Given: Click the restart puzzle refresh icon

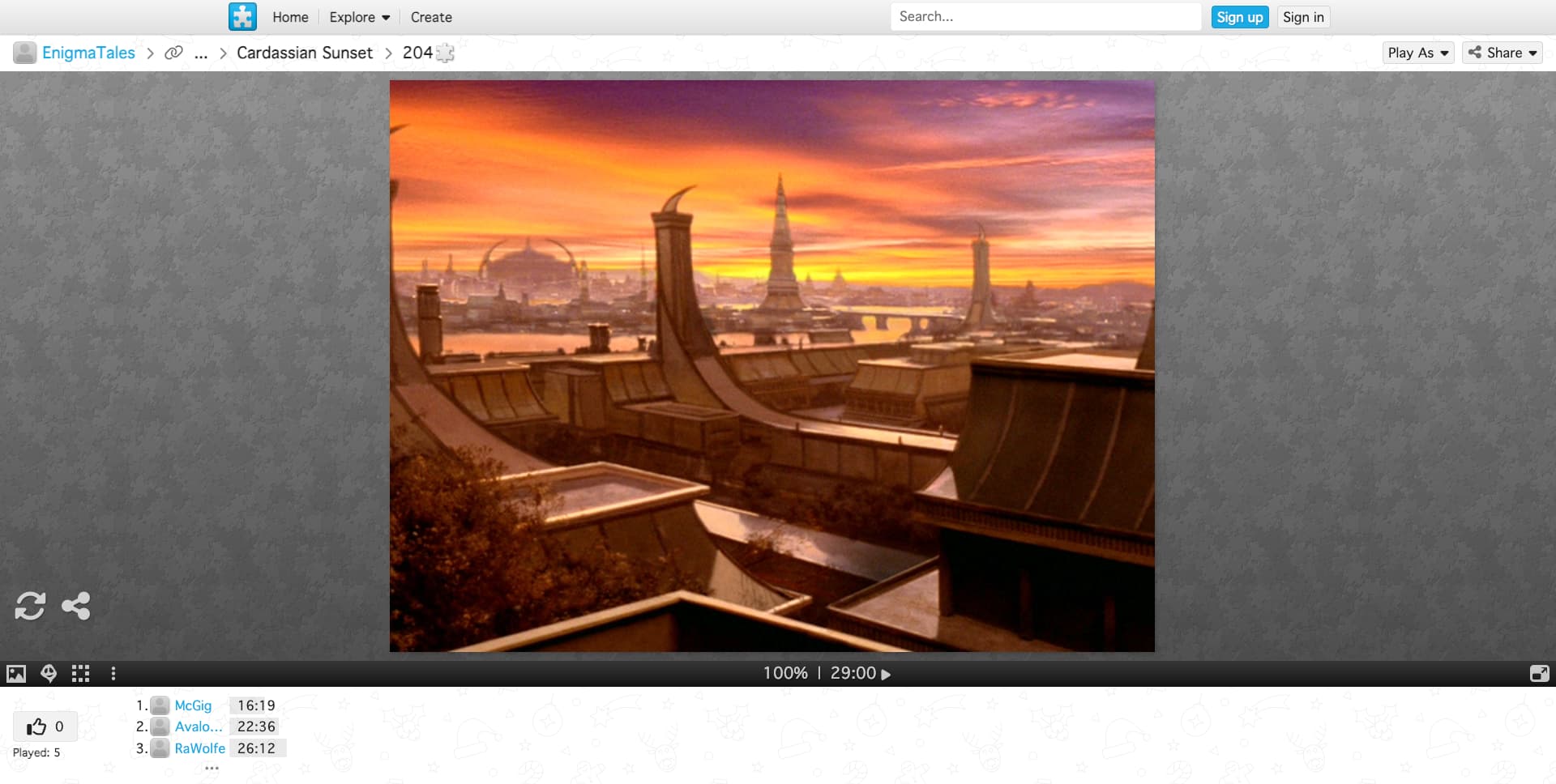Looking at the screenshot, I should [x=30, y=606].
